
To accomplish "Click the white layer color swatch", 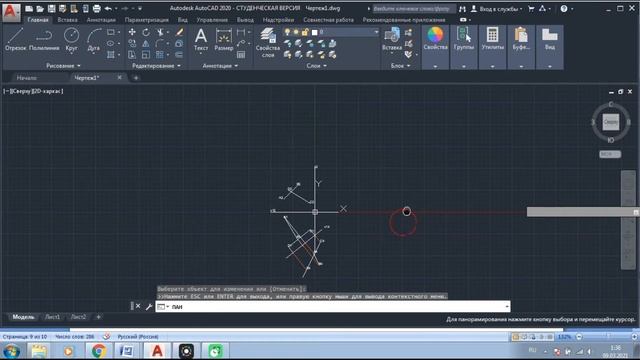I will [314, 32].
